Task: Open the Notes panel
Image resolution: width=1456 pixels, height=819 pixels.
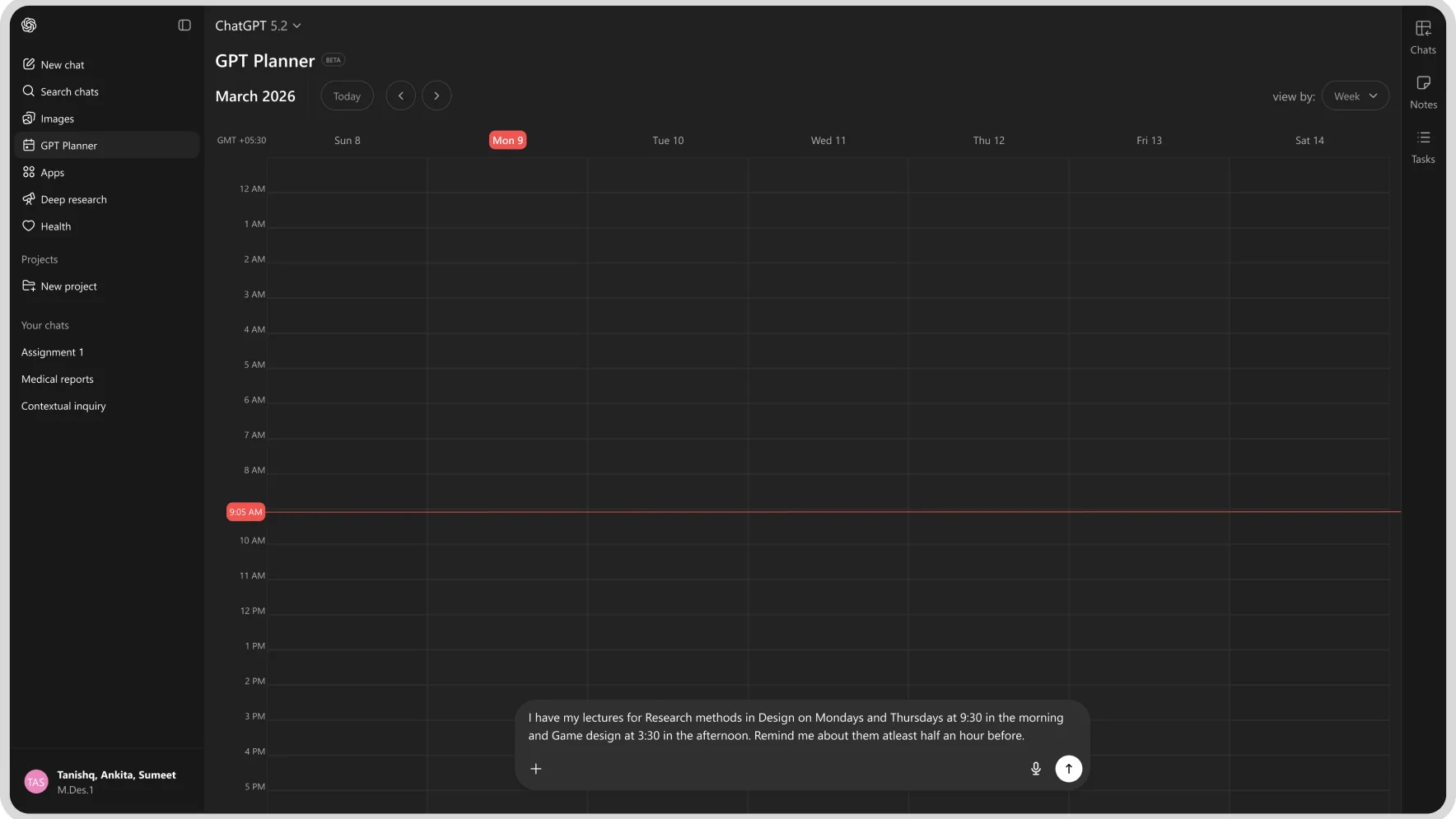Action: pyautogui.click(x=1423, y=92)
